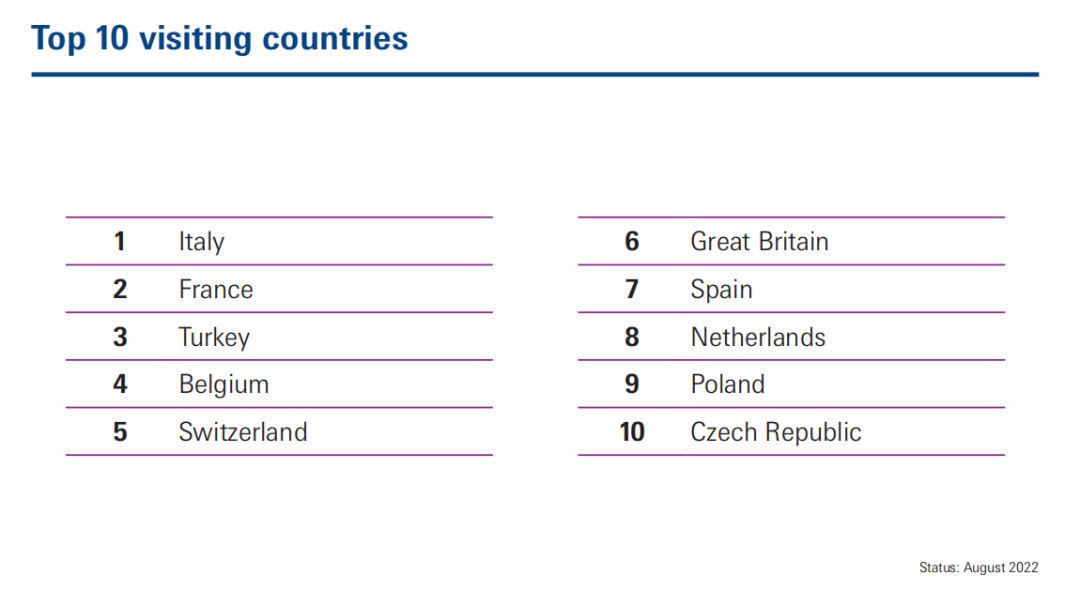
Task: Select the Italy entry in the list
Action: point(202,242)
